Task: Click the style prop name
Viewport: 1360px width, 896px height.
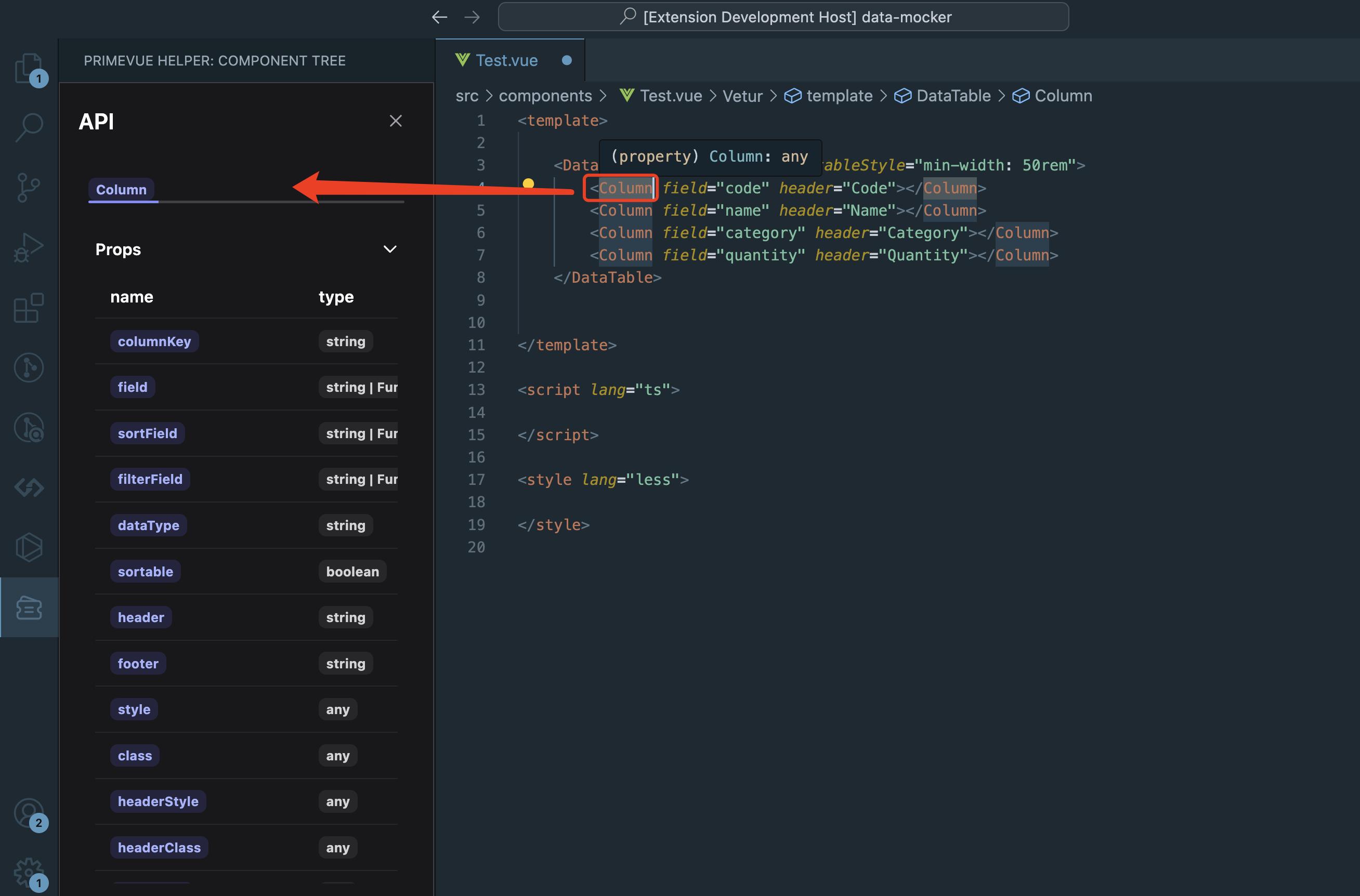Action: pyautogui.click(x=134, y=710)
